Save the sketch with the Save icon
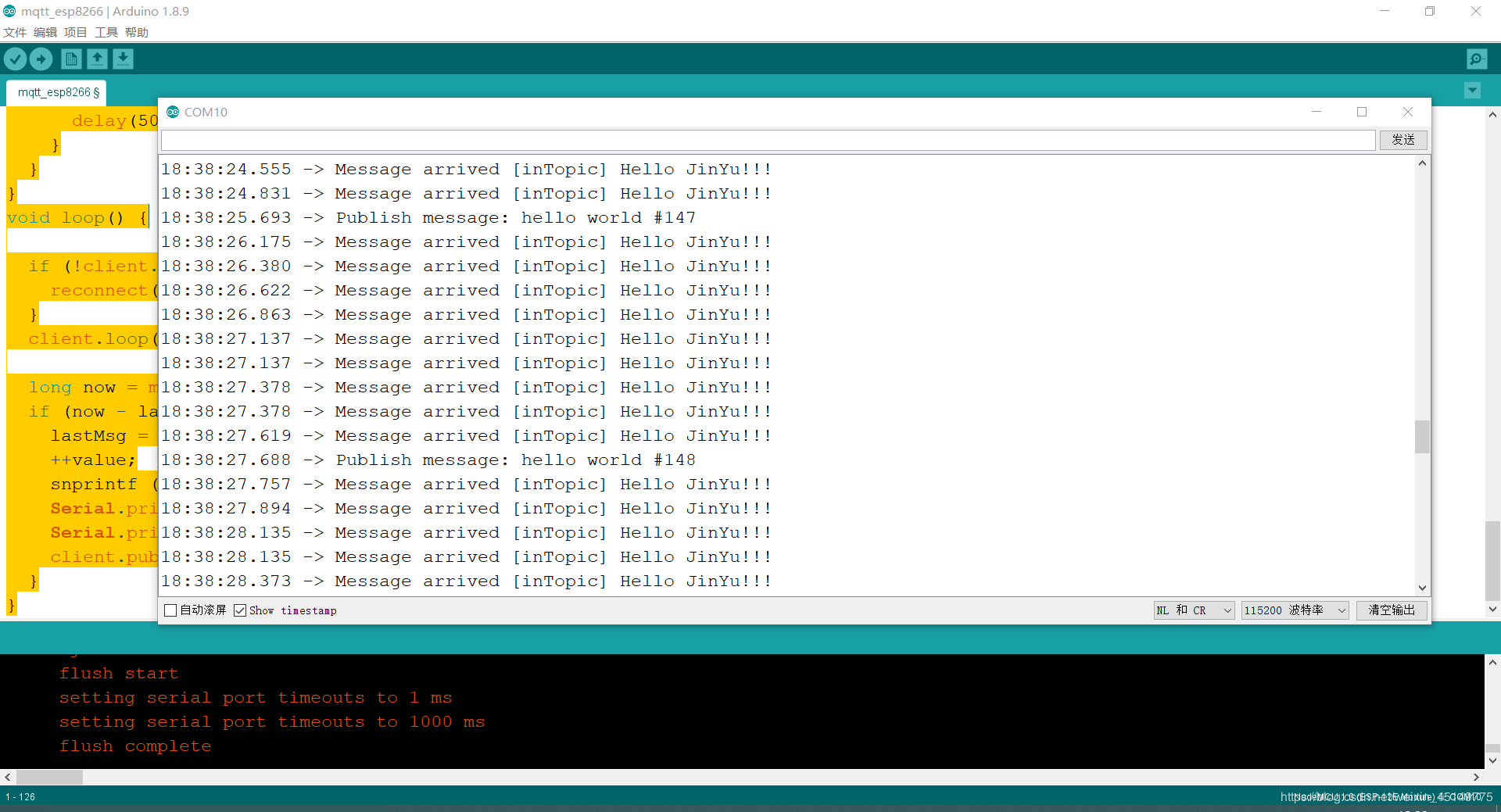Screen dimensions: 1501x812 click(123, 59)
